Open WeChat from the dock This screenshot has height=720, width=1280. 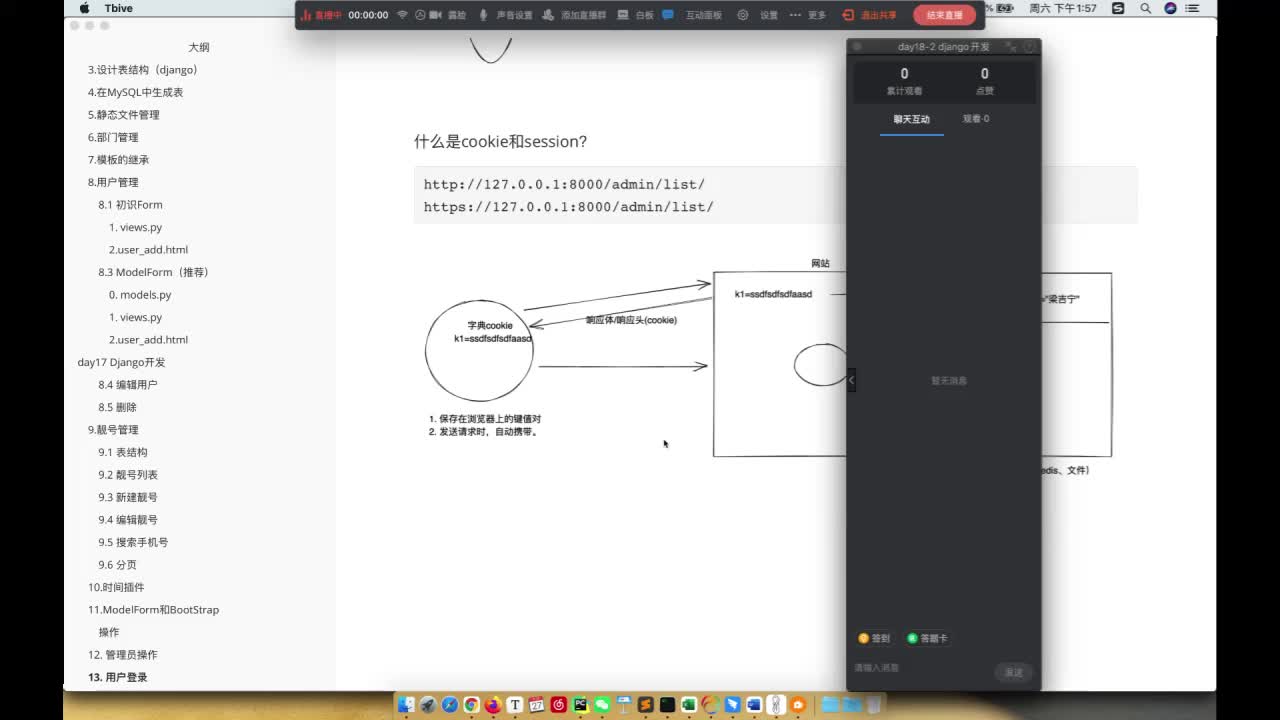(602, 705)
